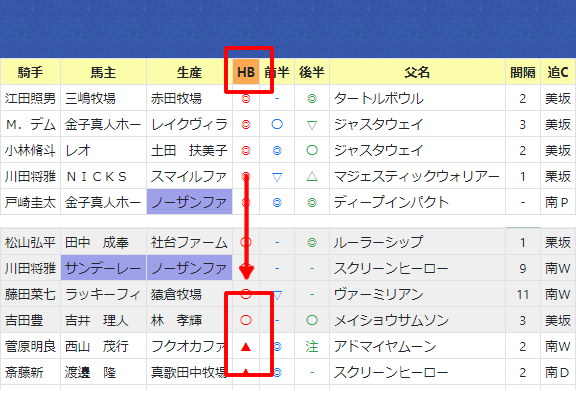576x394 pixels.
Task: Select jockey 斎藤新
Action: [24, 373]
